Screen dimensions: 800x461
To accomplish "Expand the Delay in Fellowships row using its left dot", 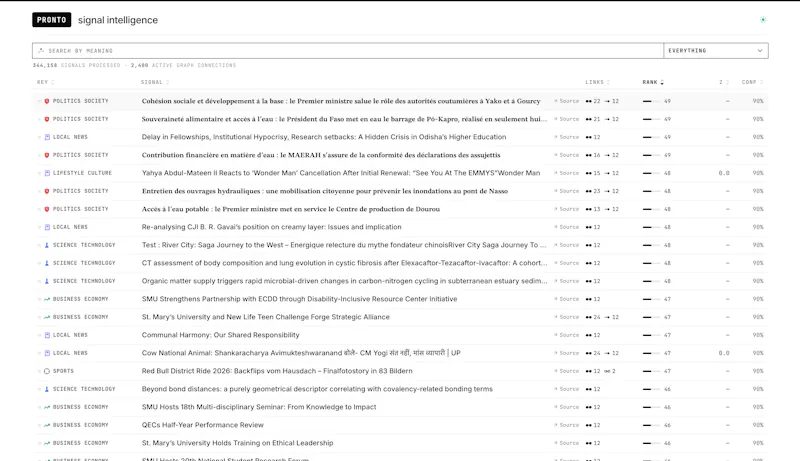I will click(39, 137).
